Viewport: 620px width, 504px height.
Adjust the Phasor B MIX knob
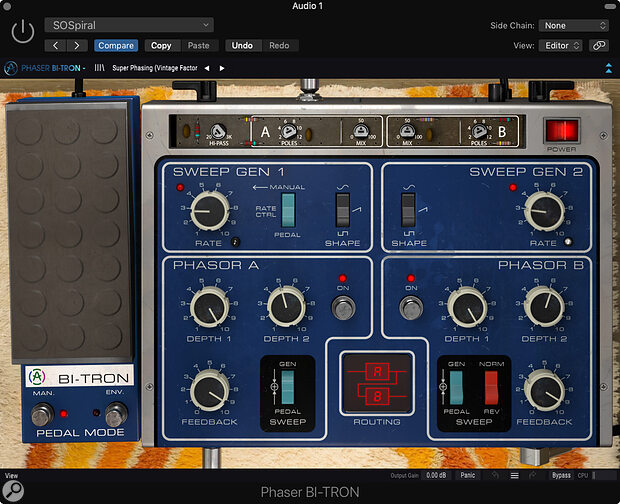click(x=407, y=131)
